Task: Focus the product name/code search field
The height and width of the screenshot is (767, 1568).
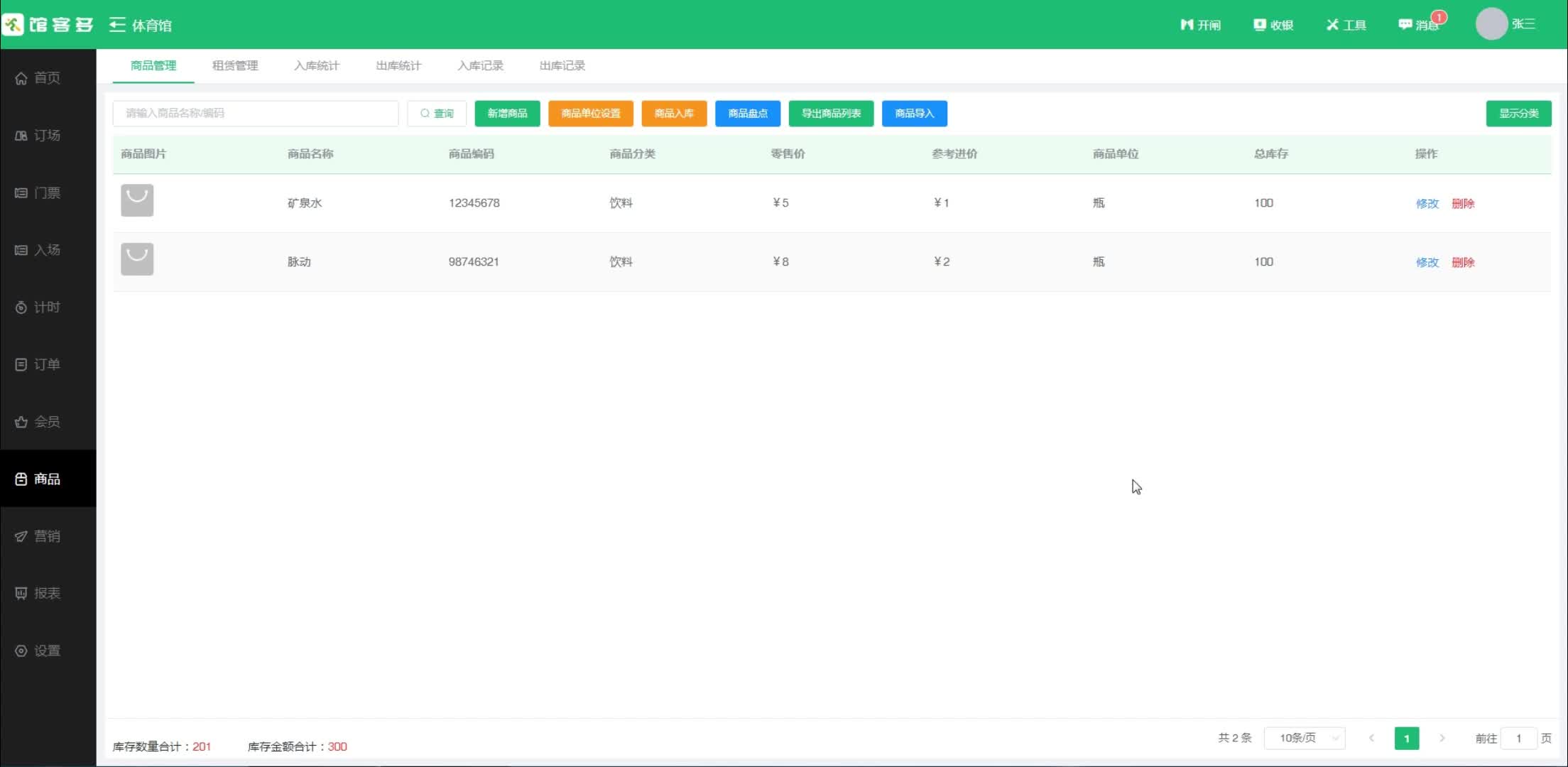Action: tap(256, 114)
